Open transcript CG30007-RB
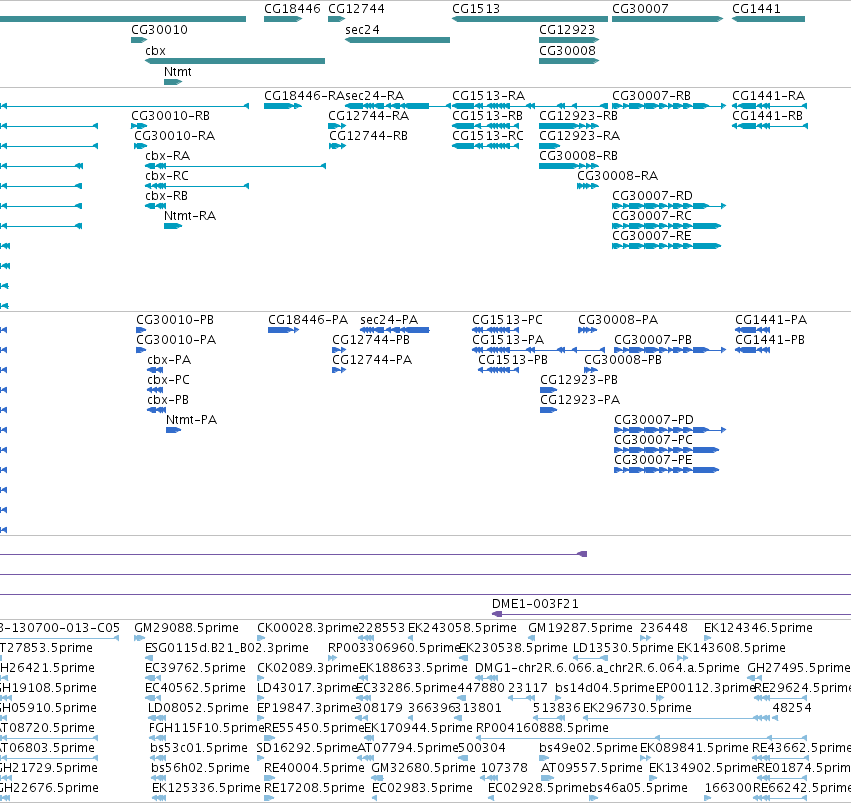 pyautogui.click(x=651, y=96)
